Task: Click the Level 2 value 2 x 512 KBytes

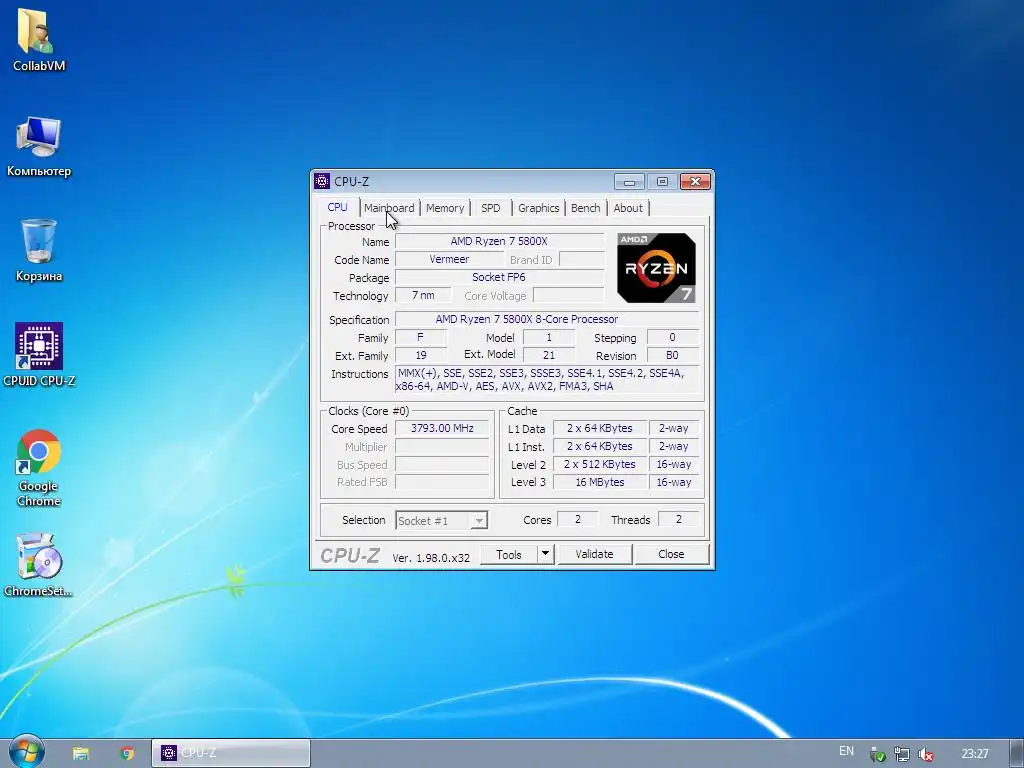Action: (600, 464)
